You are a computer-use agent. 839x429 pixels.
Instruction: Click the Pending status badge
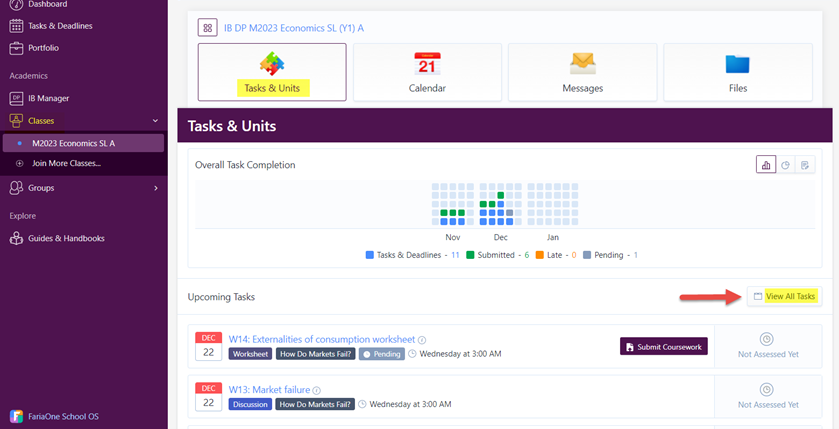click(x=382, y=354)
